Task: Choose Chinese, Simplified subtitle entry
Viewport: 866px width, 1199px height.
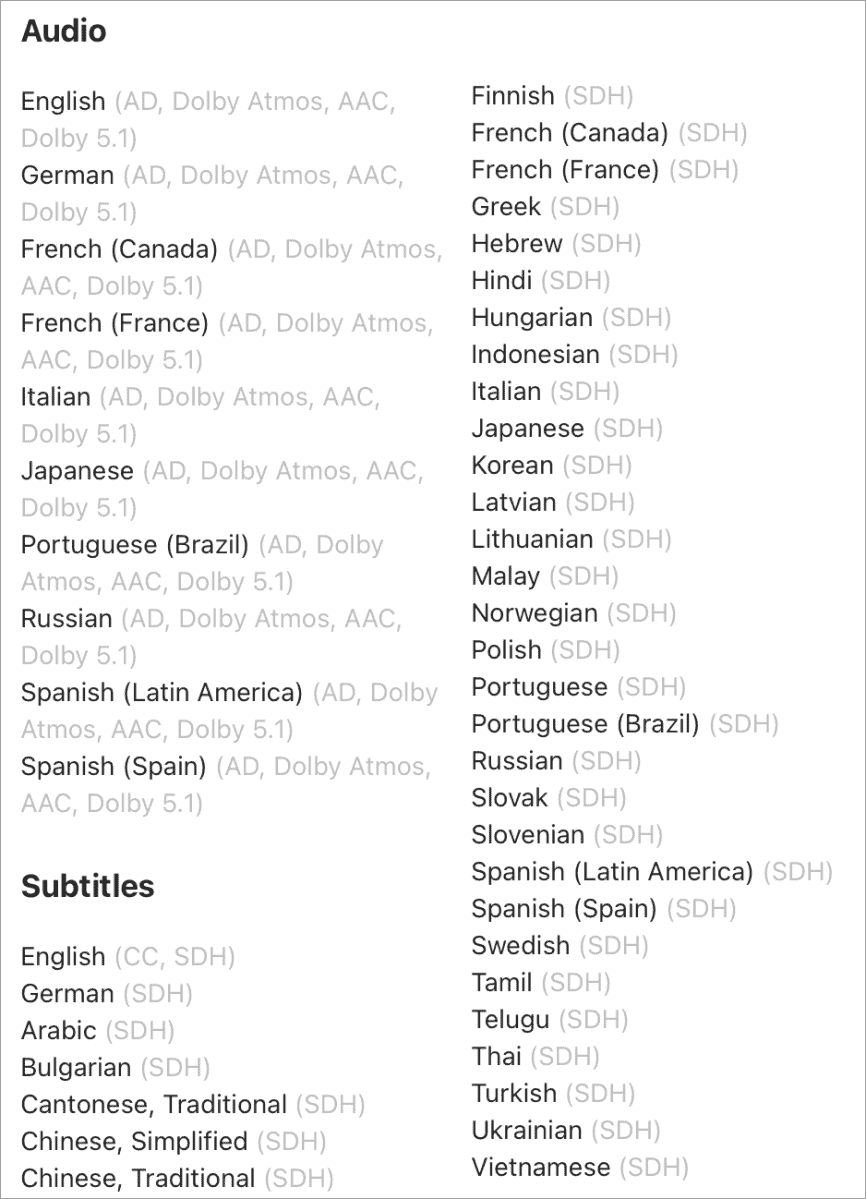Action: click(134, 1142)
